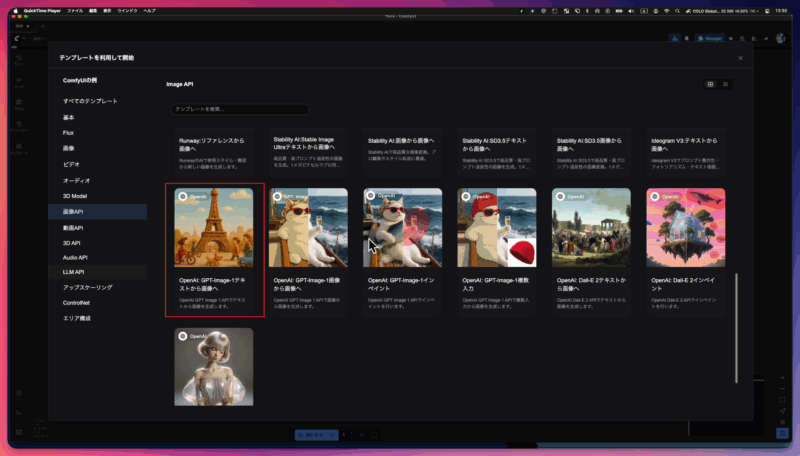
Task: Open the アップスケーリング category
Action: 87,287
